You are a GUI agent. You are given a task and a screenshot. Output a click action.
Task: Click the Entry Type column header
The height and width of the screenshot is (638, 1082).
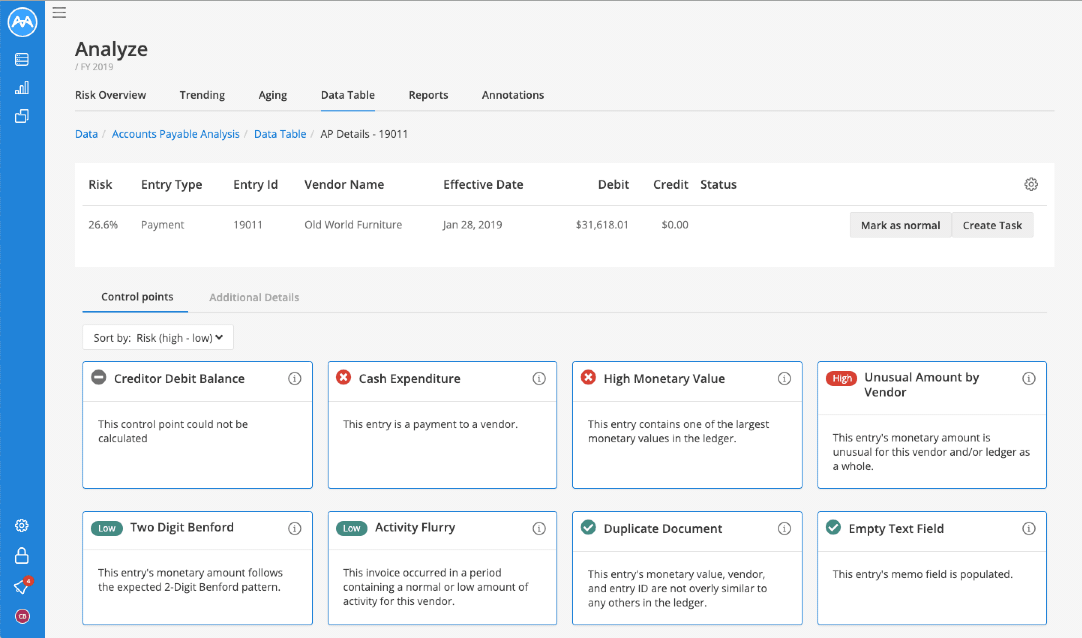pyautogui.click(x=172, y=185)
